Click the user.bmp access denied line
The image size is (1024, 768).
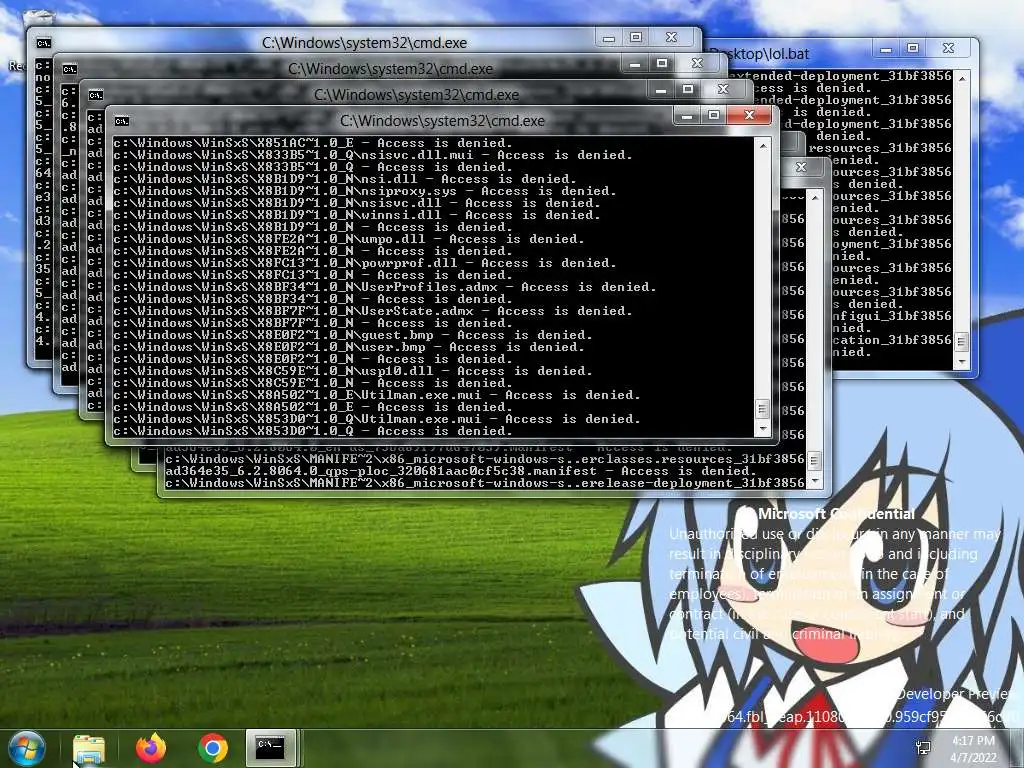(x=348, y=347)
